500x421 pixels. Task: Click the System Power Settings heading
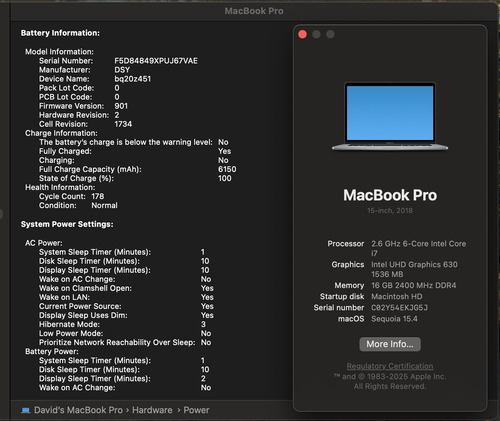pyautogui.click(x=67, y=224)
